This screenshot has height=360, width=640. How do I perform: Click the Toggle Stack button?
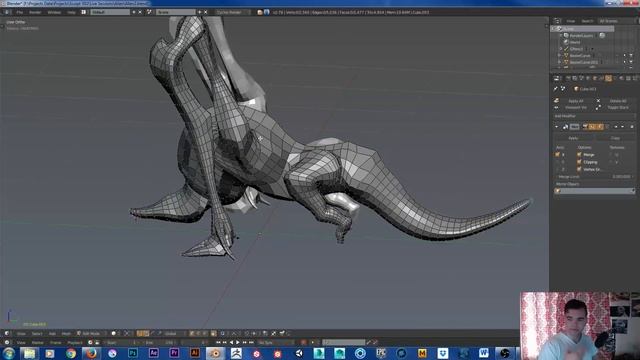point(617,107)
